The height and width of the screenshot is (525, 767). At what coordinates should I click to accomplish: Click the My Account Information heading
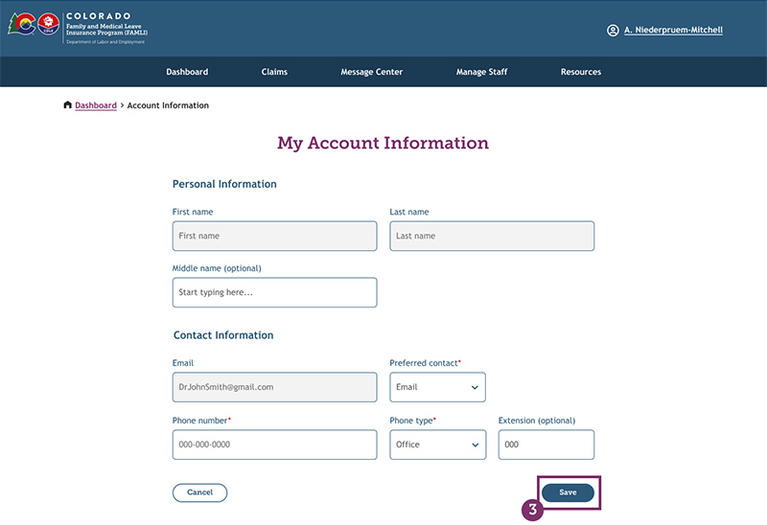coord(383,143)
